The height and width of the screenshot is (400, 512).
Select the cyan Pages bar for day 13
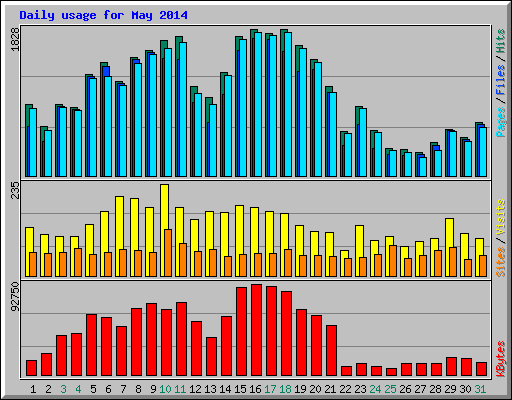coord(213,140)
